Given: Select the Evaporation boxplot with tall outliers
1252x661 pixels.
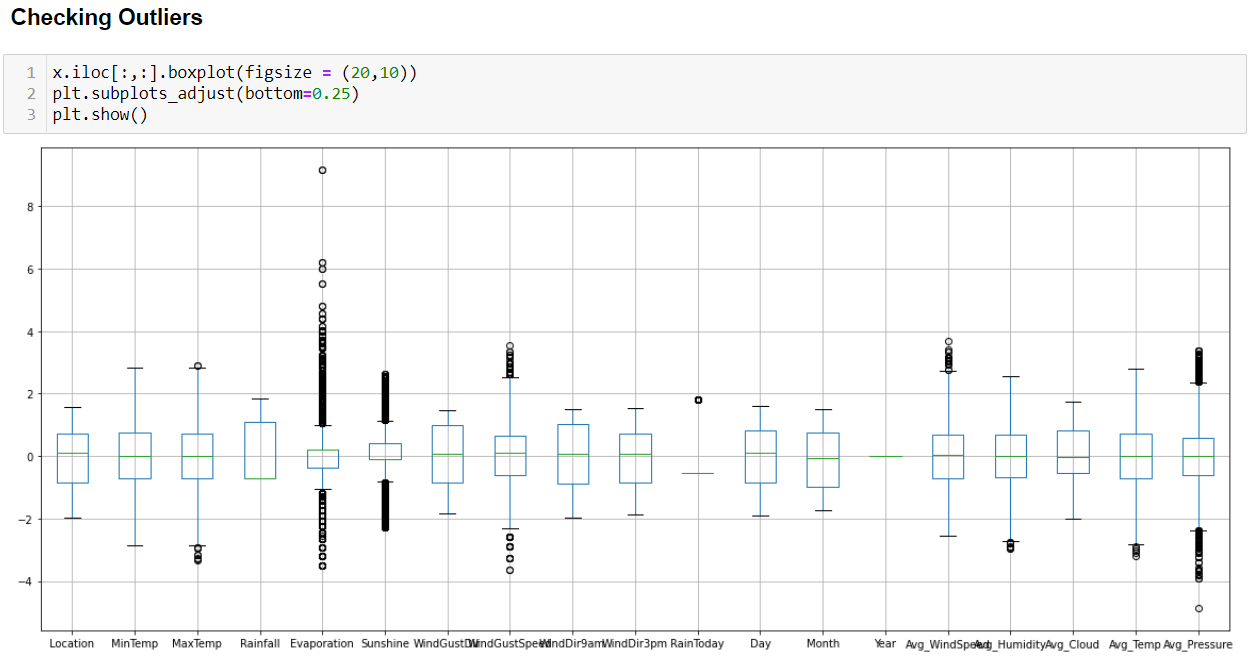Looking at the screenshot, I should (322, 457).
